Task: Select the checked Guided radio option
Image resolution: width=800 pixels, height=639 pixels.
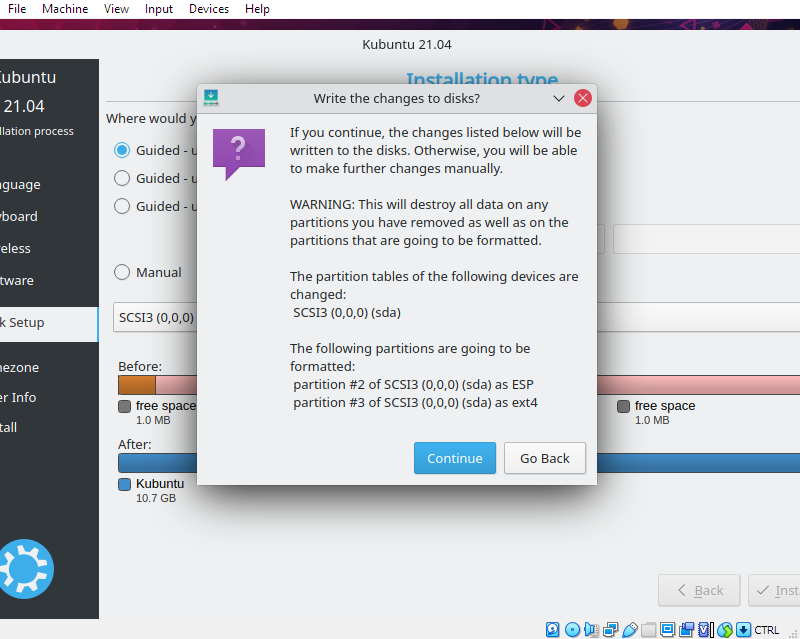Action: [x=122, y=150]
